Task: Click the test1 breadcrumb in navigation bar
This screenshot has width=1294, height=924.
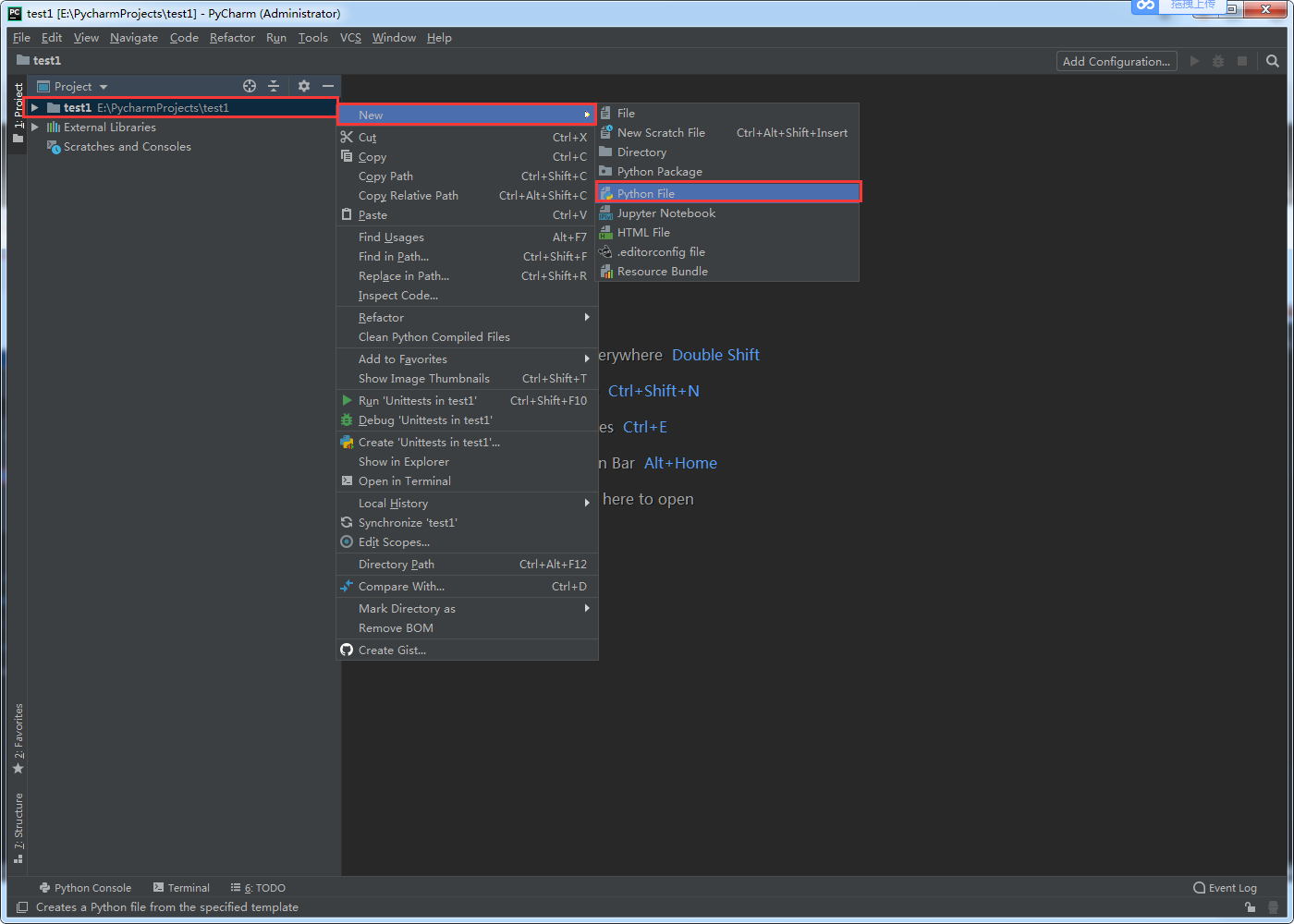Action: 39,60
